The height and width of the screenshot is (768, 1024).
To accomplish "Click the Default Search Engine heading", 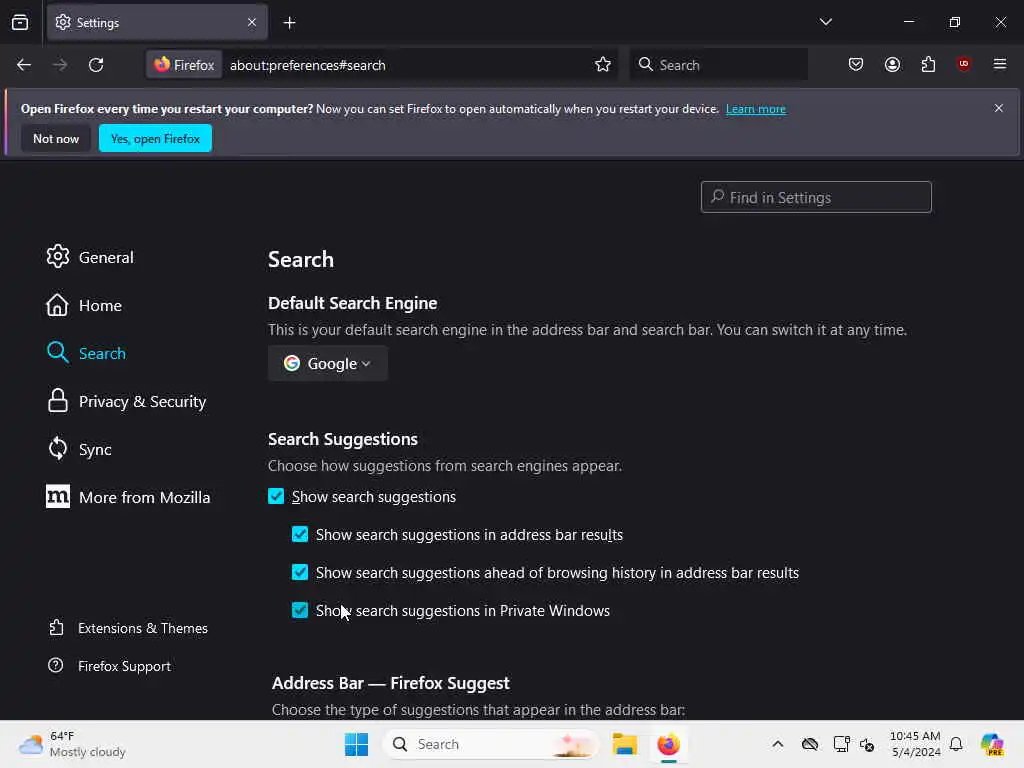I will [x=352, y=303].
